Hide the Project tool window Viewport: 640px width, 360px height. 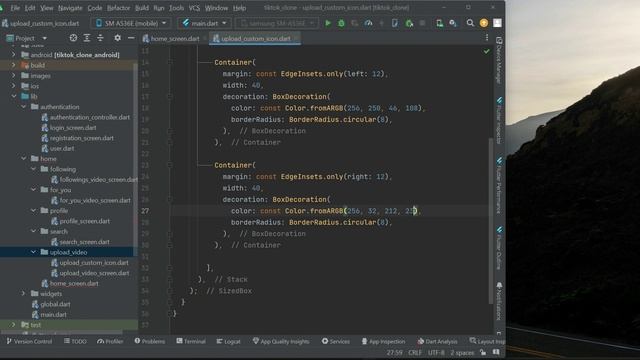pos(131,38)
